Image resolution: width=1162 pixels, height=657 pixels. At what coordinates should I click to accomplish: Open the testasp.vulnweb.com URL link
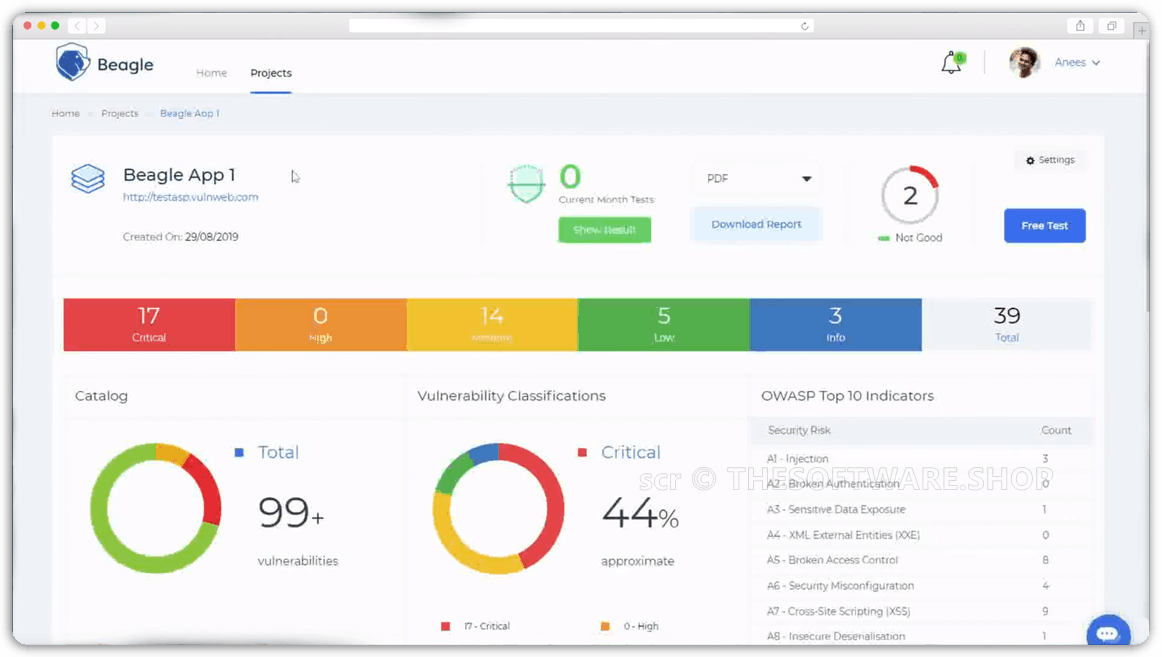[x=190, y=197]
